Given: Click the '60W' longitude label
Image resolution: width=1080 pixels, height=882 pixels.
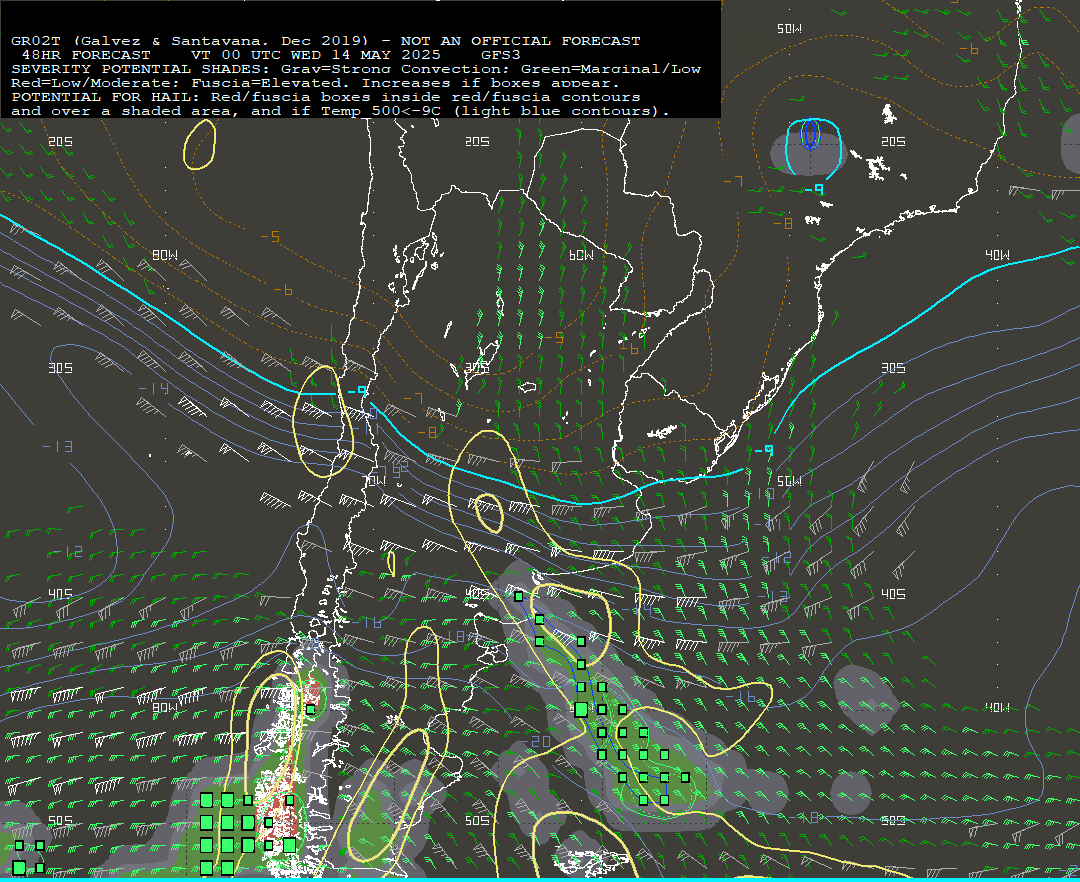Looking at the screenshot, I should (581, 255).
